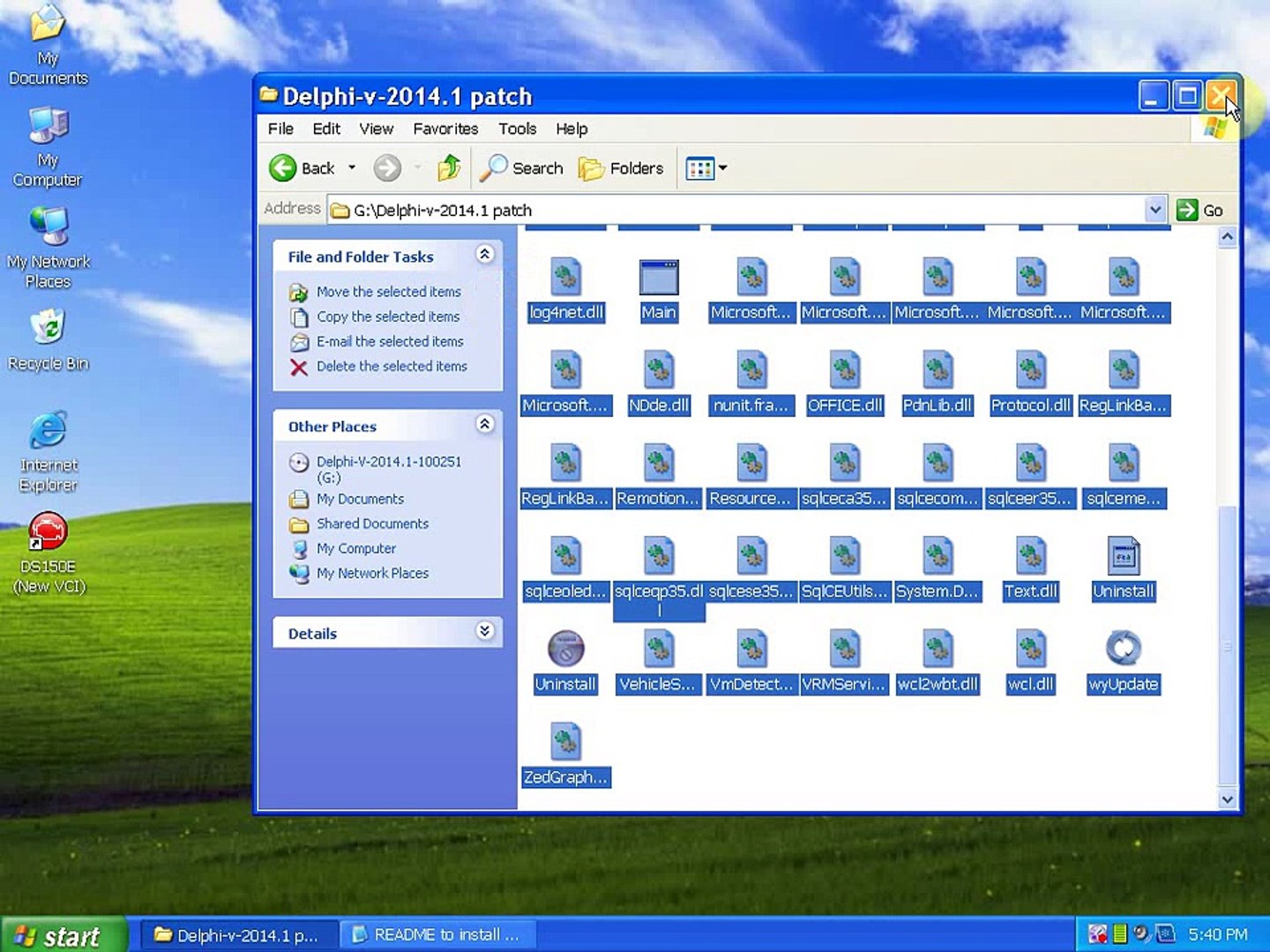Click the Go button
Screen dimensions: 1270x952
click(1201, 210)
